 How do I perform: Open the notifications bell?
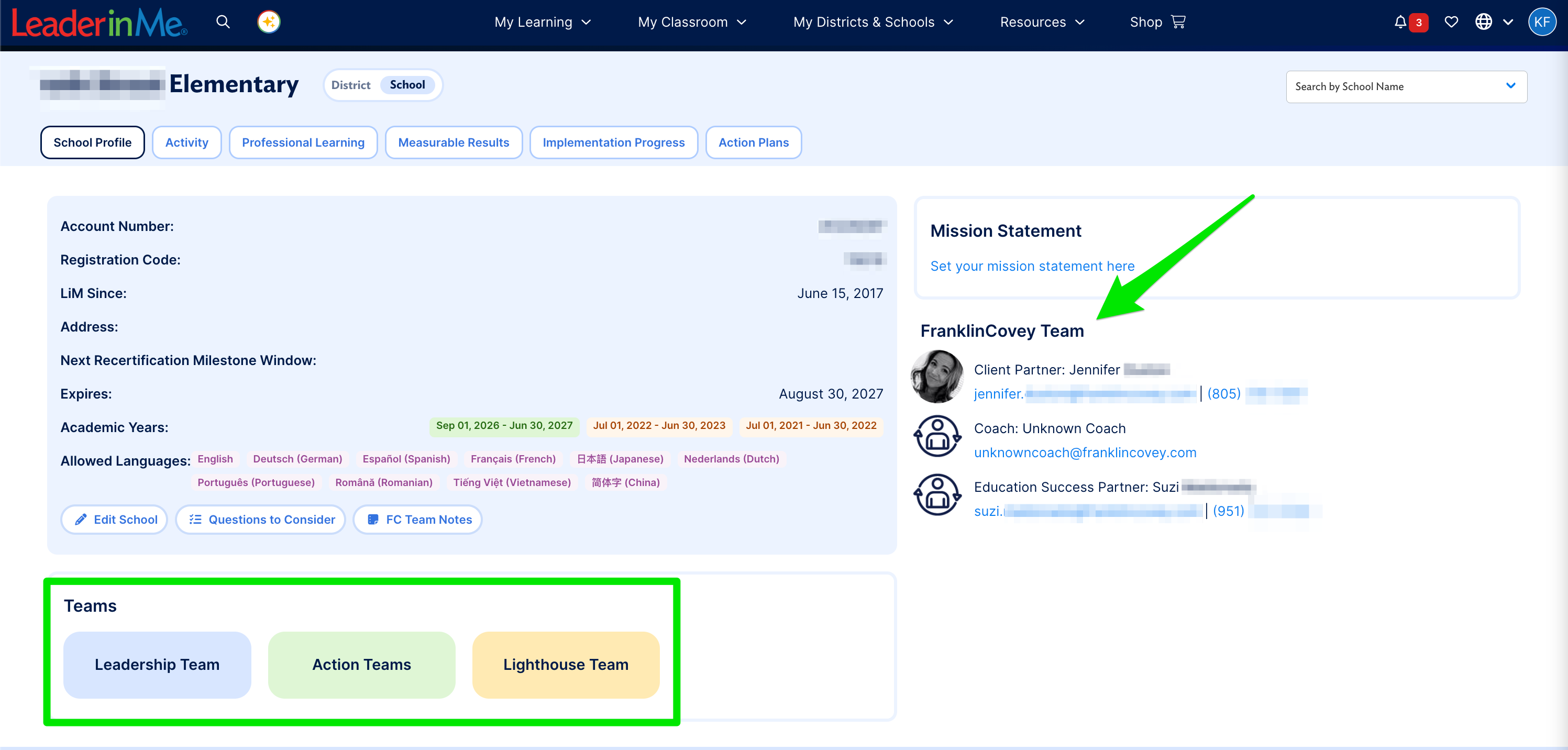tap(1400, 22)
